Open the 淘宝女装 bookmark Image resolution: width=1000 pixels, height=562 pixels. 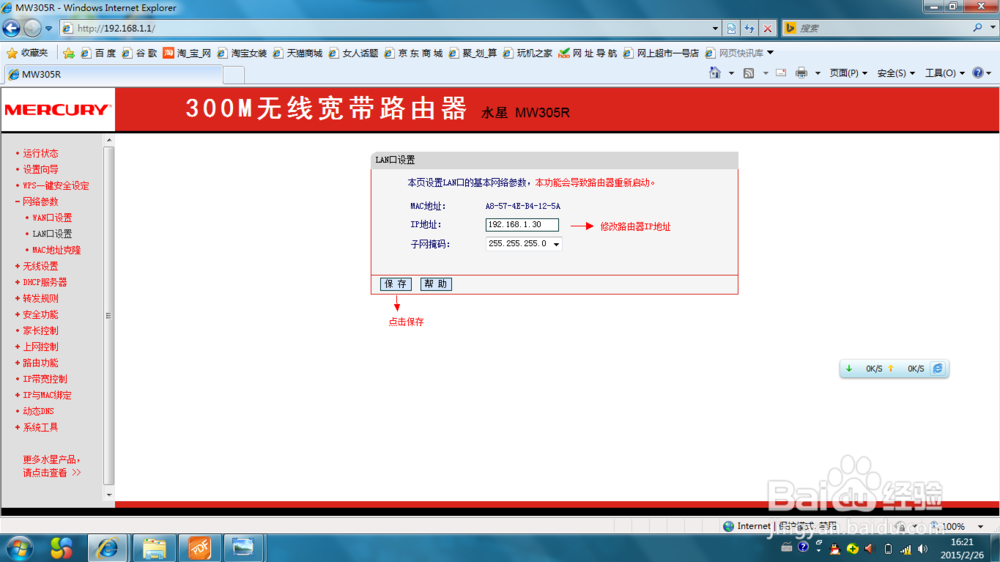[x=242, y=53]
